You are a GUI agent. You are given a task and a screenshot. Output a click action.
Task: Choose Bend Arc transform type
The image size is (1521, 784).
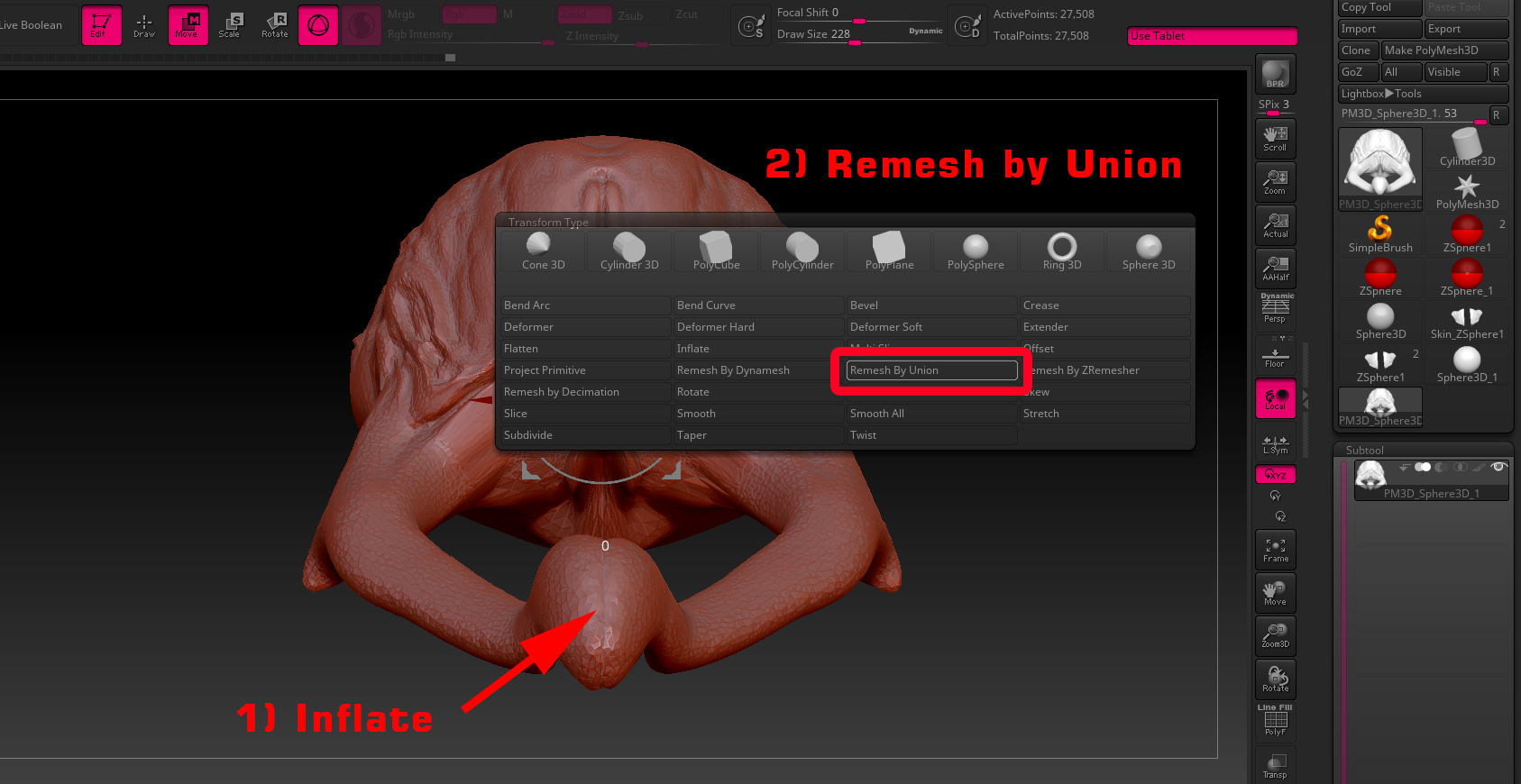(586, 305)
